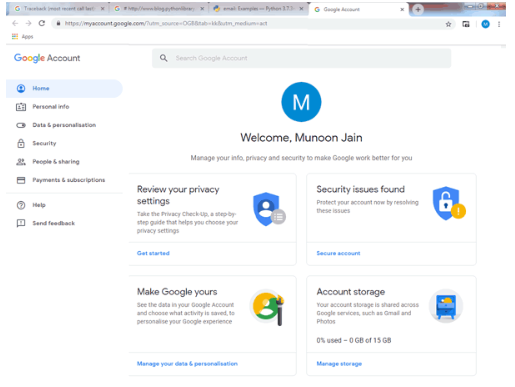Open the Chrome profile avatar menu

(485, 24)
